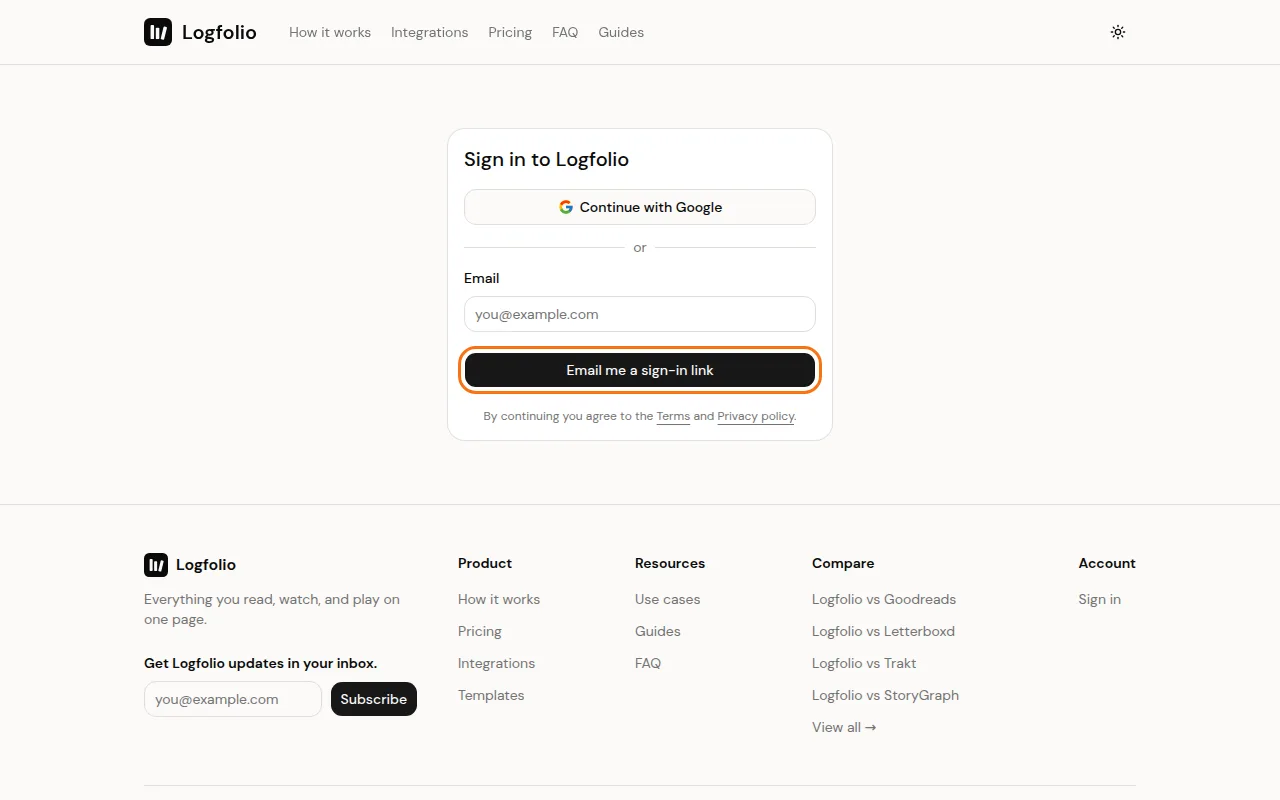This screenshot has width=1280, height=800.
Task: Open footer How it works link
Action: coord(499,599)
